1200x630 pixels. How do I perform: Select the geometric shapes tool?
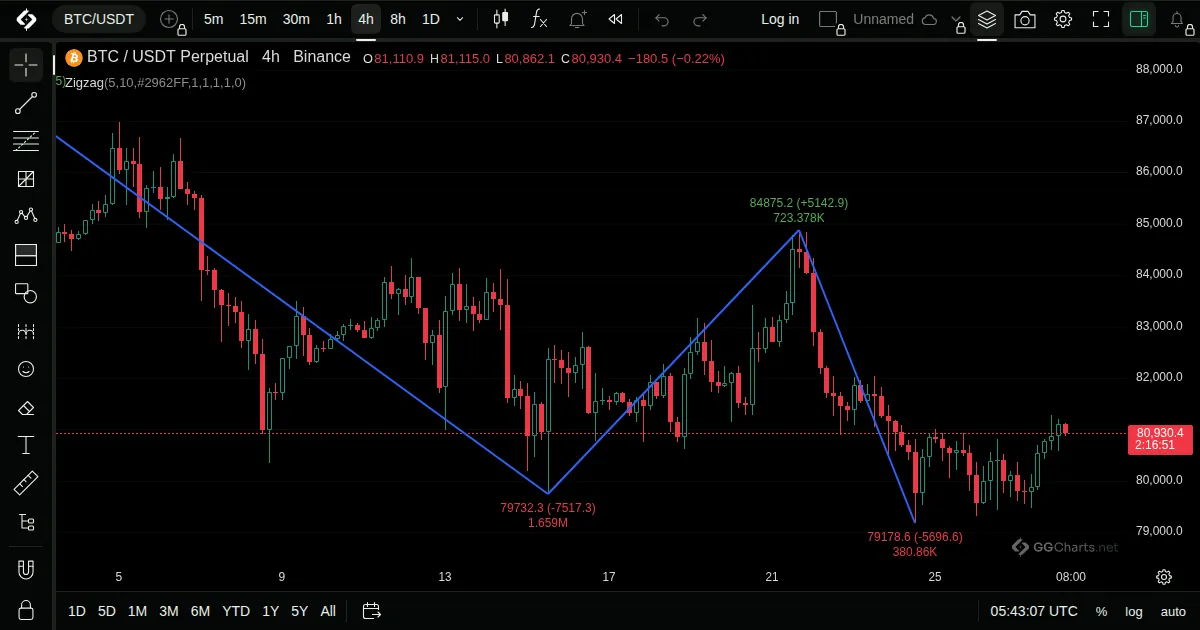pyautogui.click(x=26, y=293)
